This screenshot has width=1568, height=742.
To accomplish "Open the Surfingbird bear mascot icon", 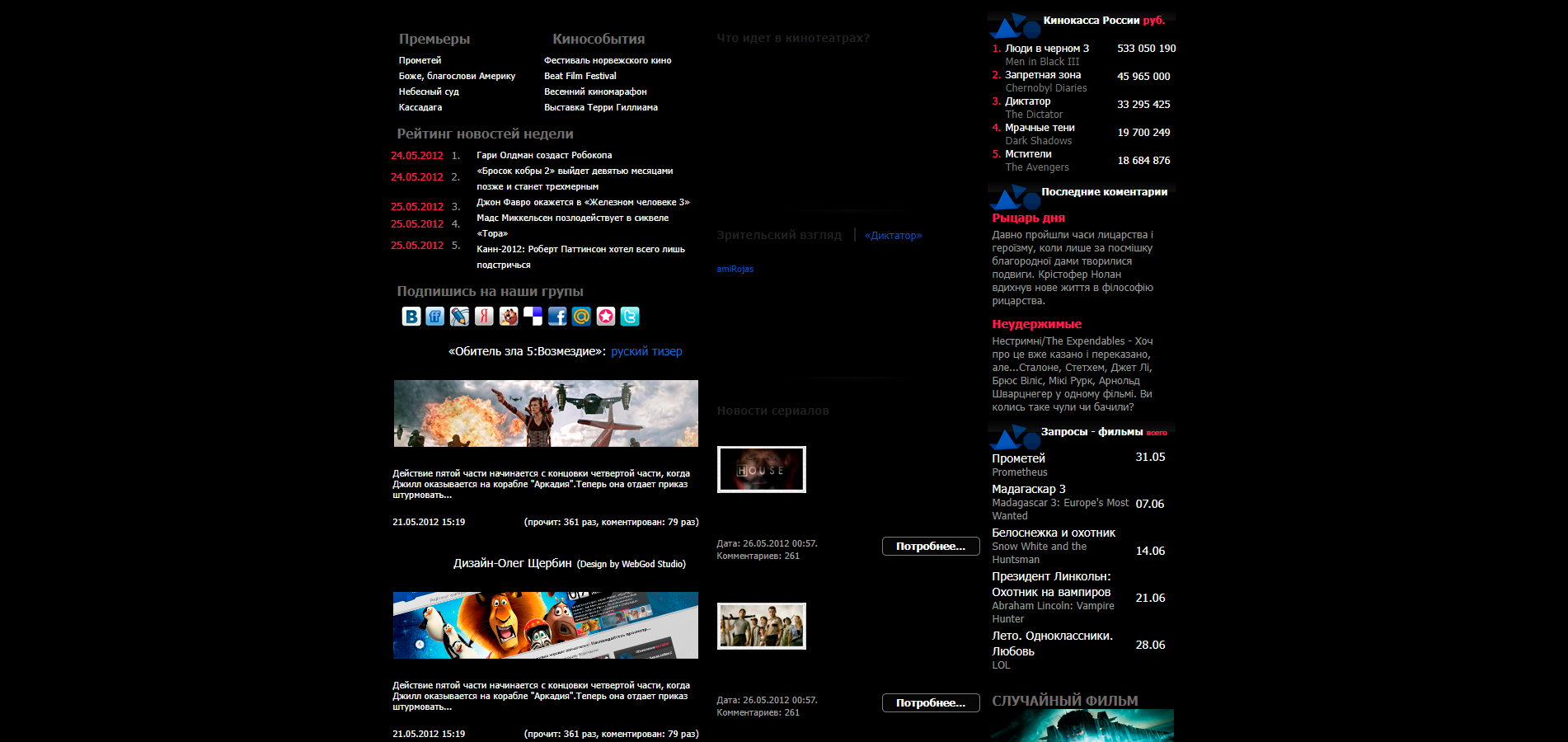I will click(x=509, y=317).
